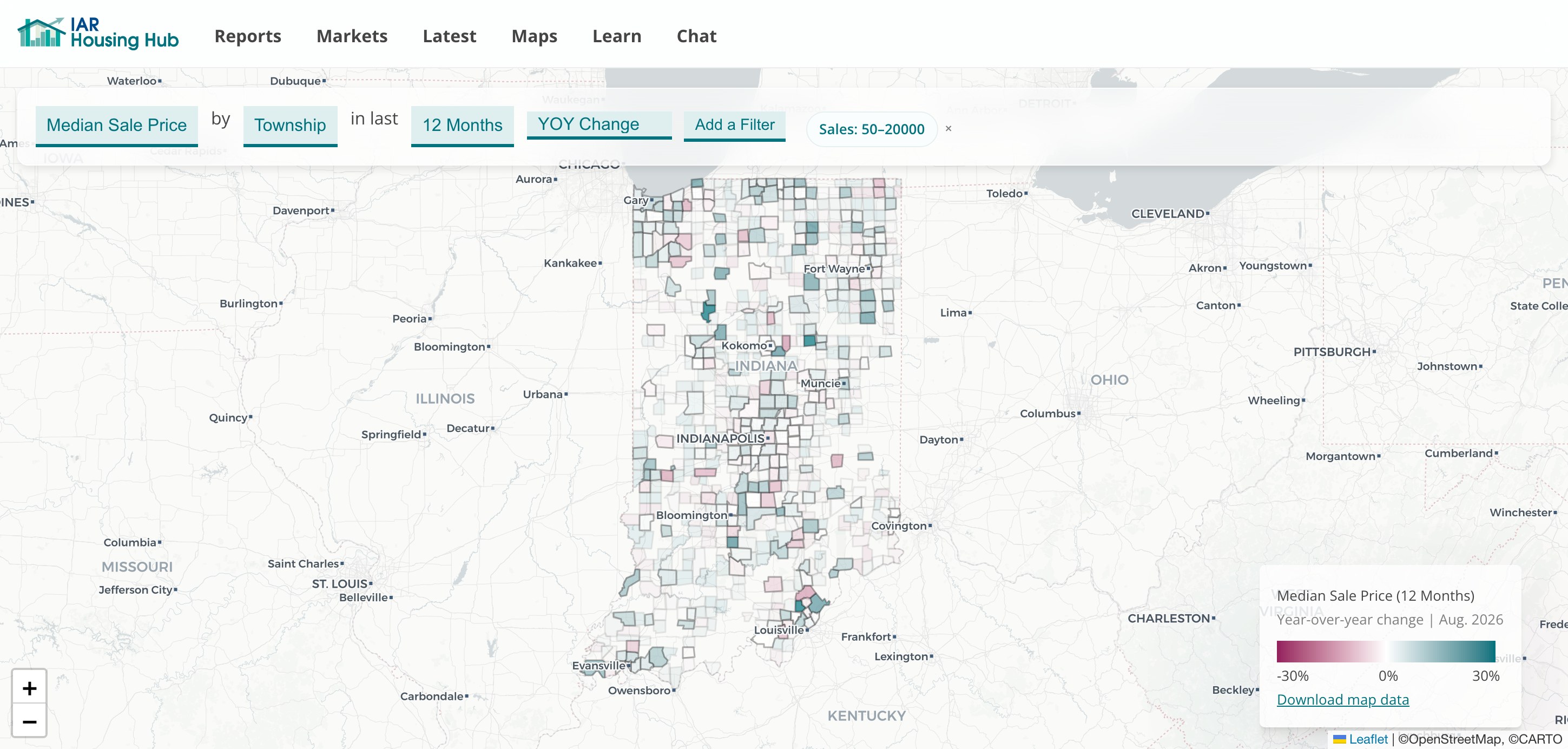Click the PITTSBURGH map label
Viewport: 1568px width, 749px height.
click(1332, 352)
